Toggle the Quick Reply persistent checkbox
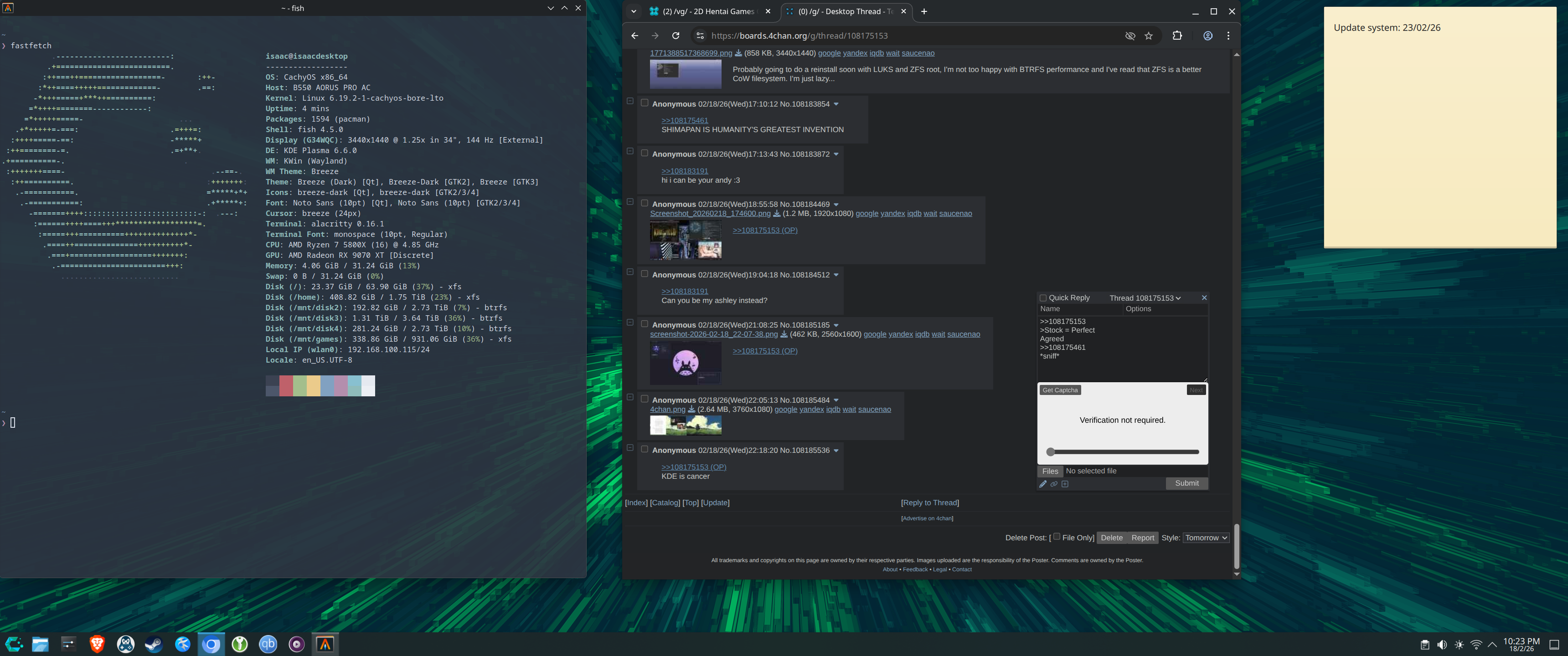 pos(1043,298)
